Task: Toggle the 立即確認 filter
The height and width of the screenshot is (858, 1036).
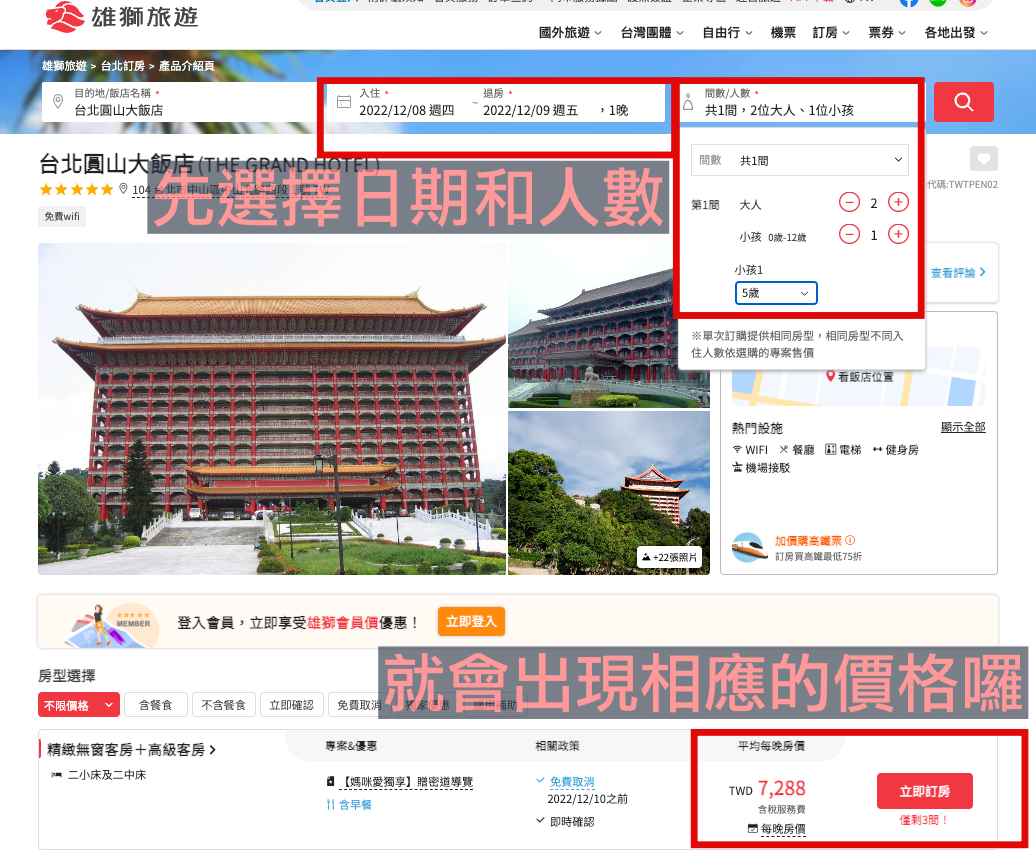Action: (292, 705)
